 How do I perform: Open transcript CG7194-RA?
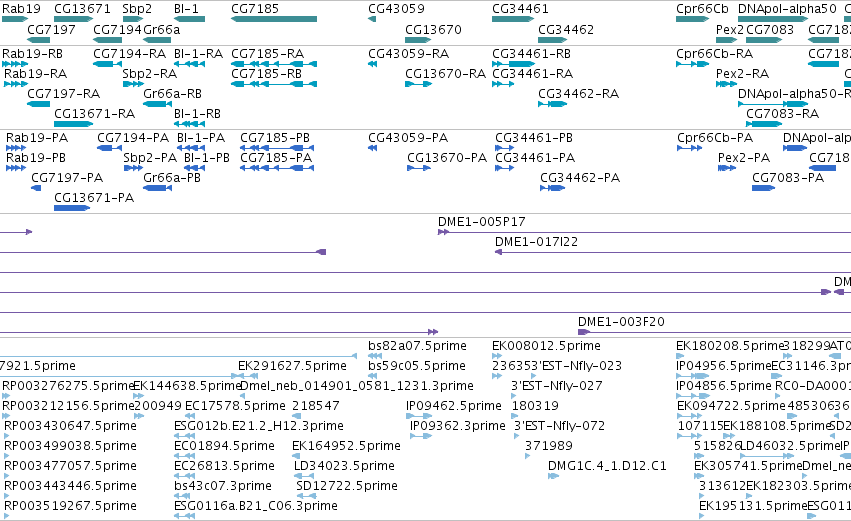click(x=129, y=54)
